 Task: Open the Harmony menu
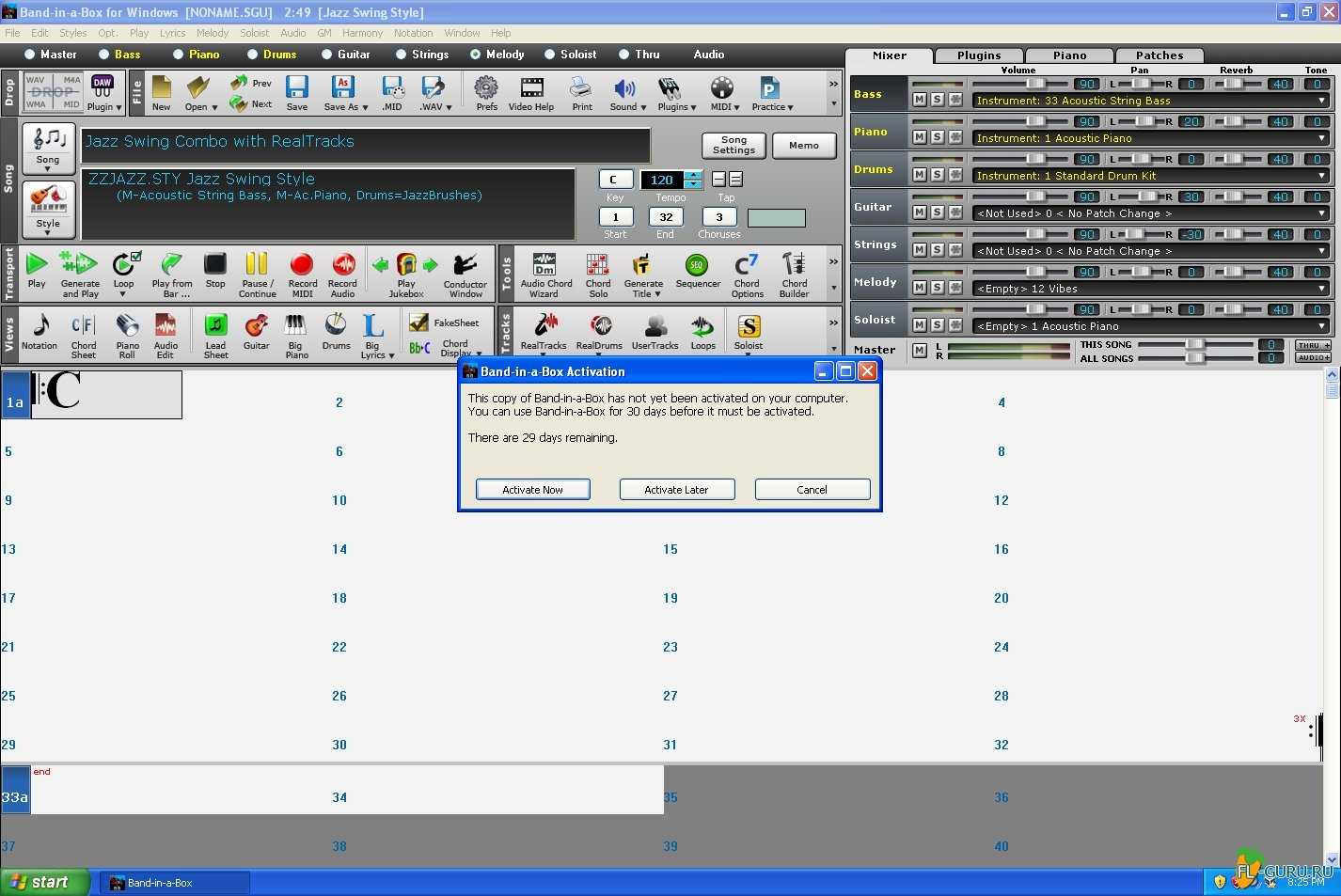(362, 33)
